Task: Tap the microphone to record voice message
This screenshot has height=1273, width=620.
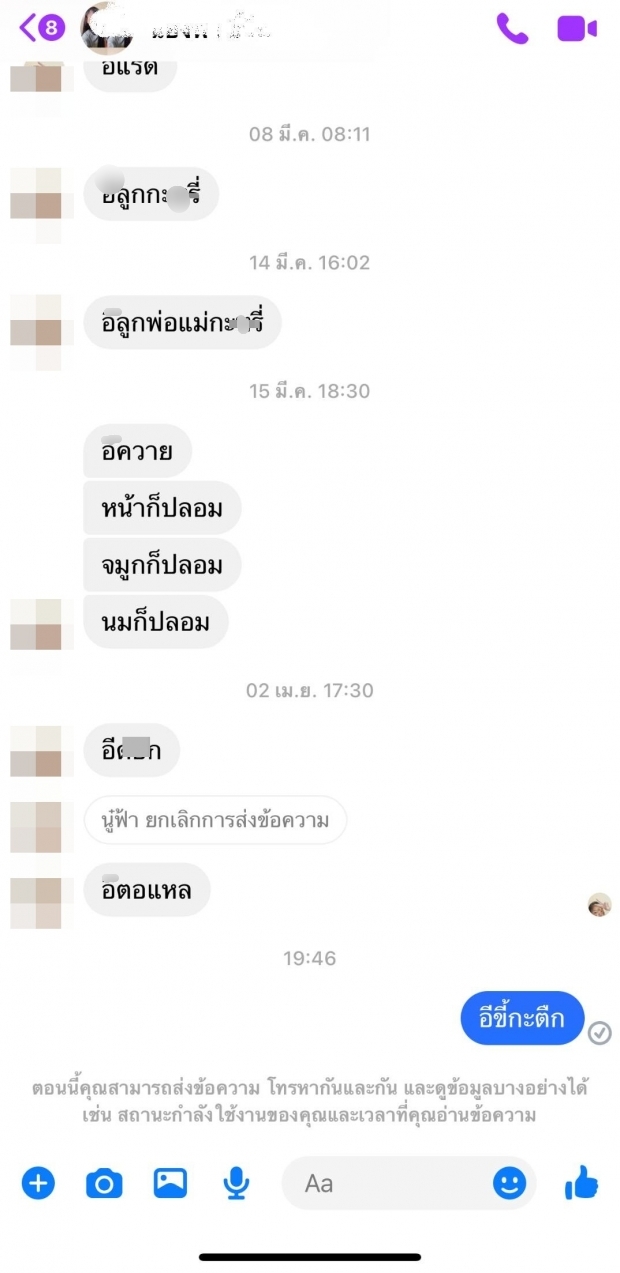Action: [236, 1184]
